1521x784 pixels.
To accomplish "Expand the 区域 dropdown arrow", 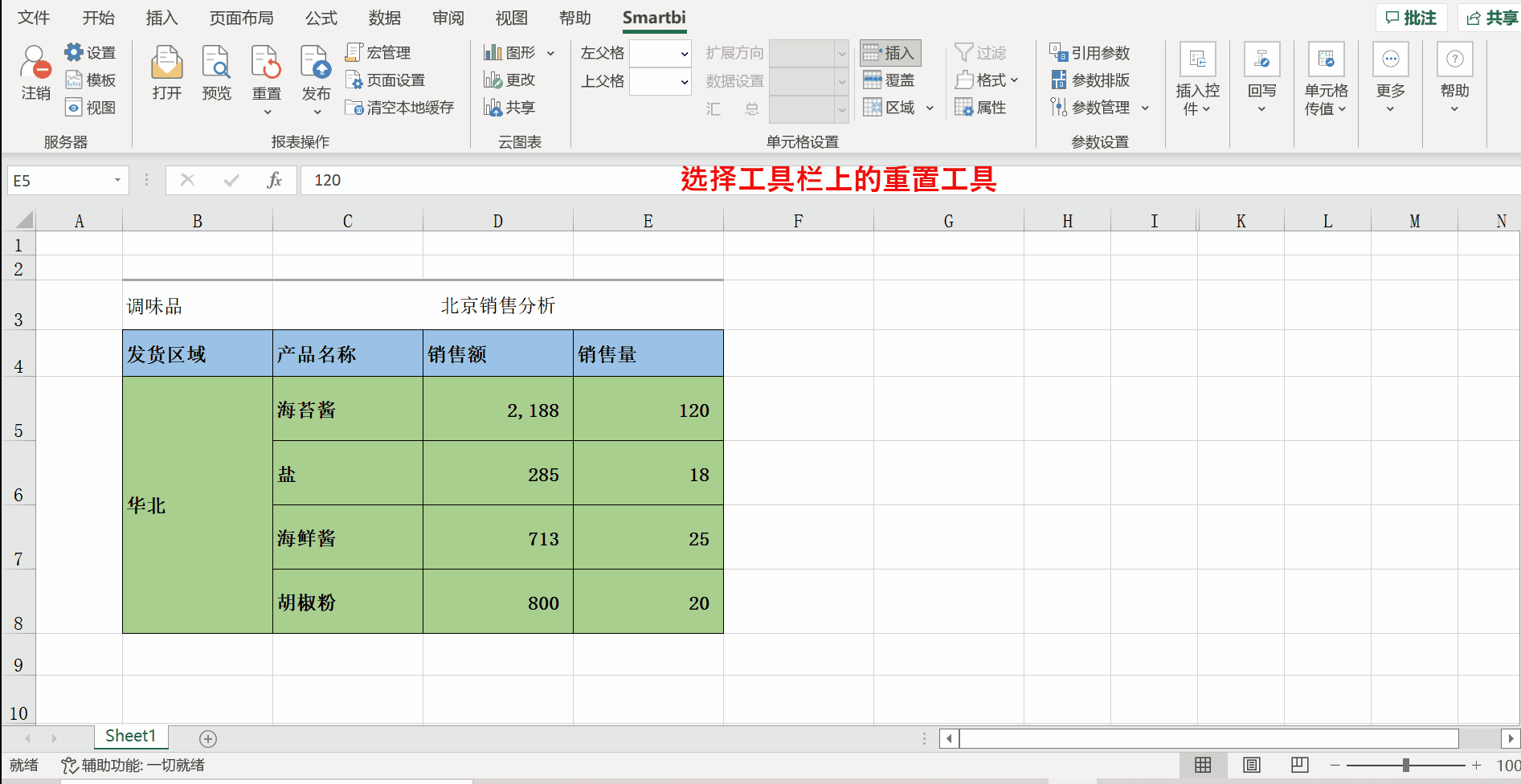I will click(x=930, y=108).
